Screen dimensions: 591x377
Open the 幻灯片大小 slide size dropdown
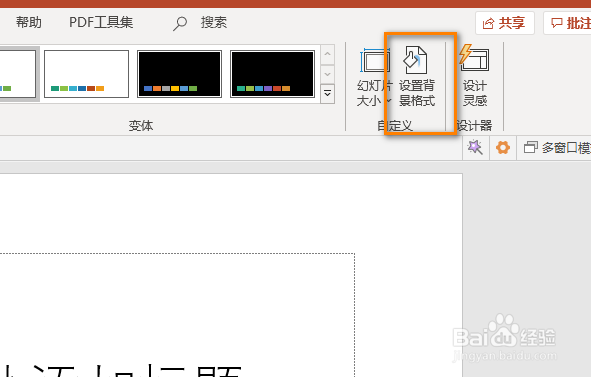pos(375,77)
